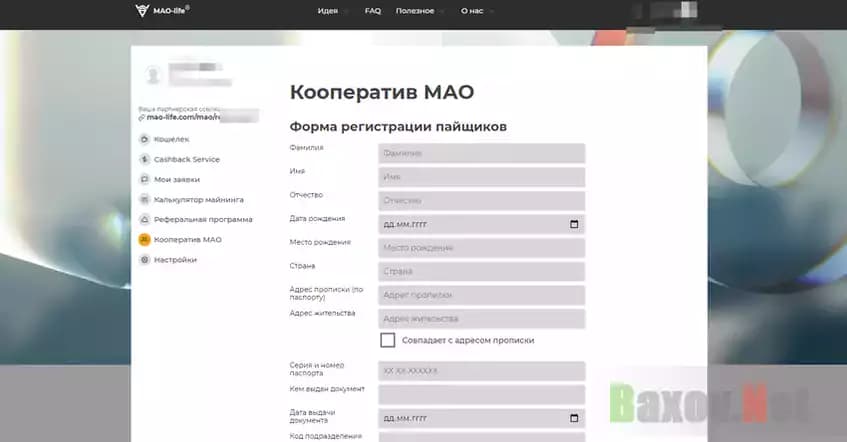Click the Фамилия field label
847x442 pixels.
pos(306,148)
